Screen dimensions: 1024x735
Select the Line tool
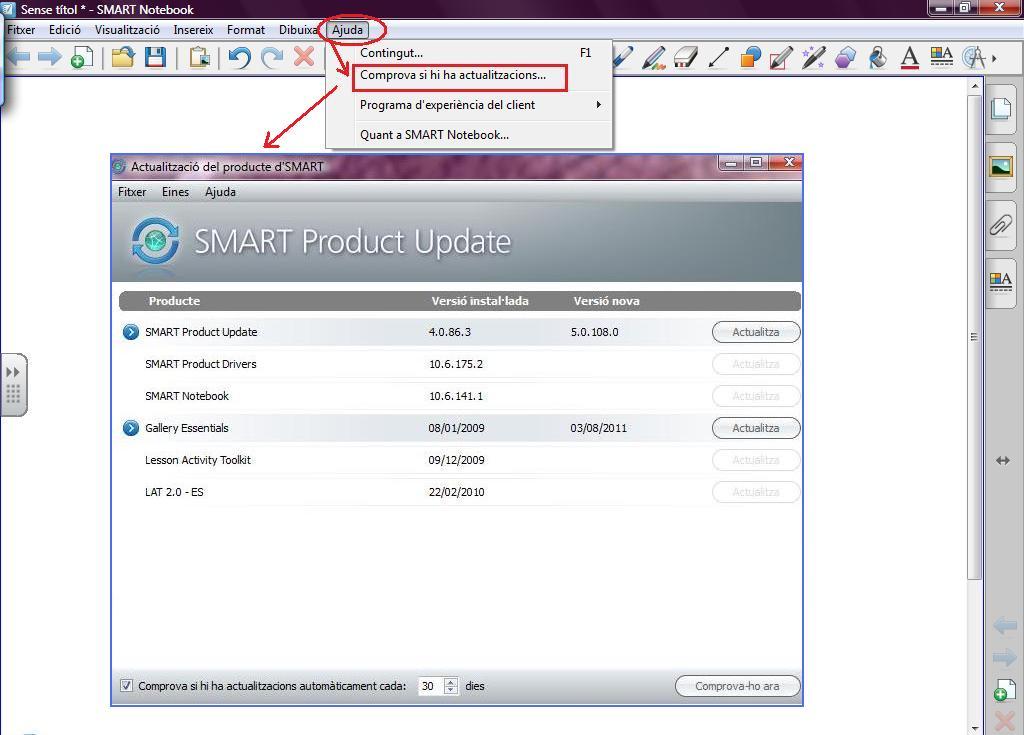pyautogui.click(x=718, y=57)
